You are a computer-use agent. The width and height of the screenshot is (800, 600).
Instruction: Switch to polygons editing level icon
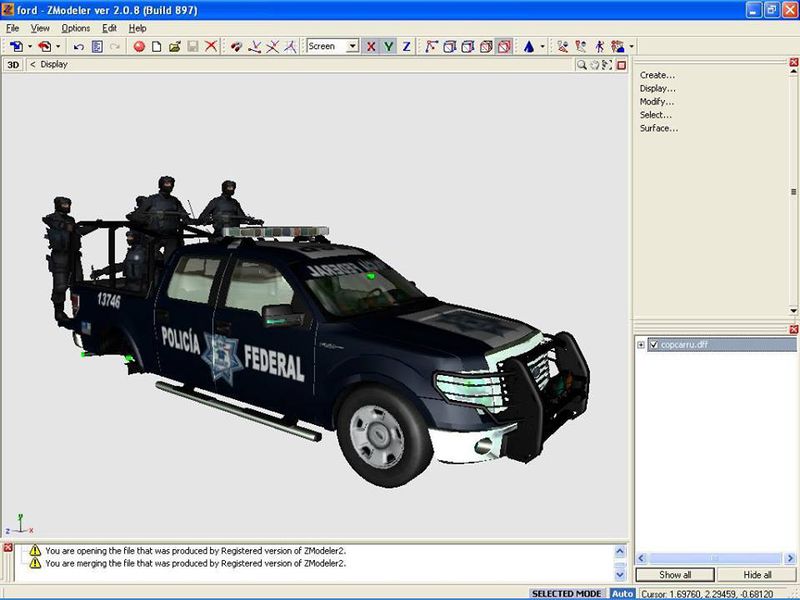coord(468,47)
